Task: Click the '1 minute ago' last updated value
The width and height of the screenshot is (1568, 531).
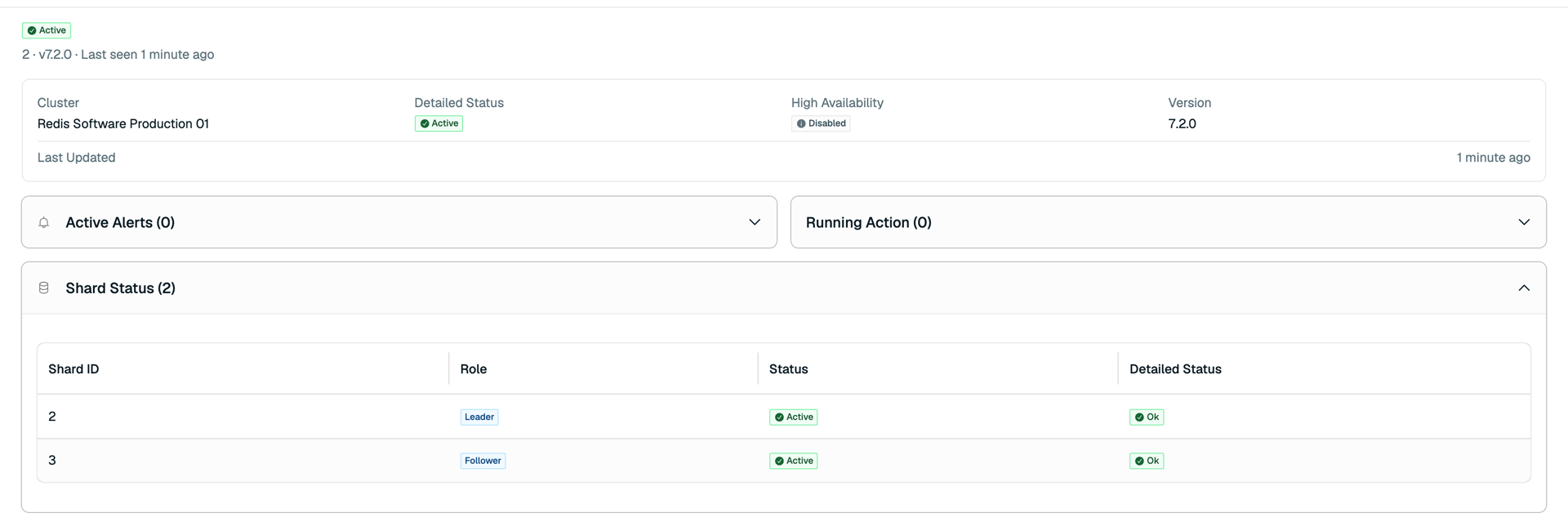Action: [1493, 158]
